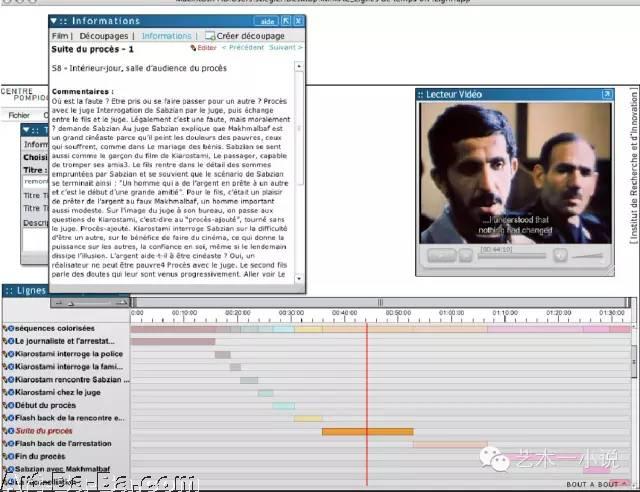Click the blue X icon beside 'Le journaliste et l'arrestat...'
Viewport: 640px width, 492px height.
click(x=11, y=341)
